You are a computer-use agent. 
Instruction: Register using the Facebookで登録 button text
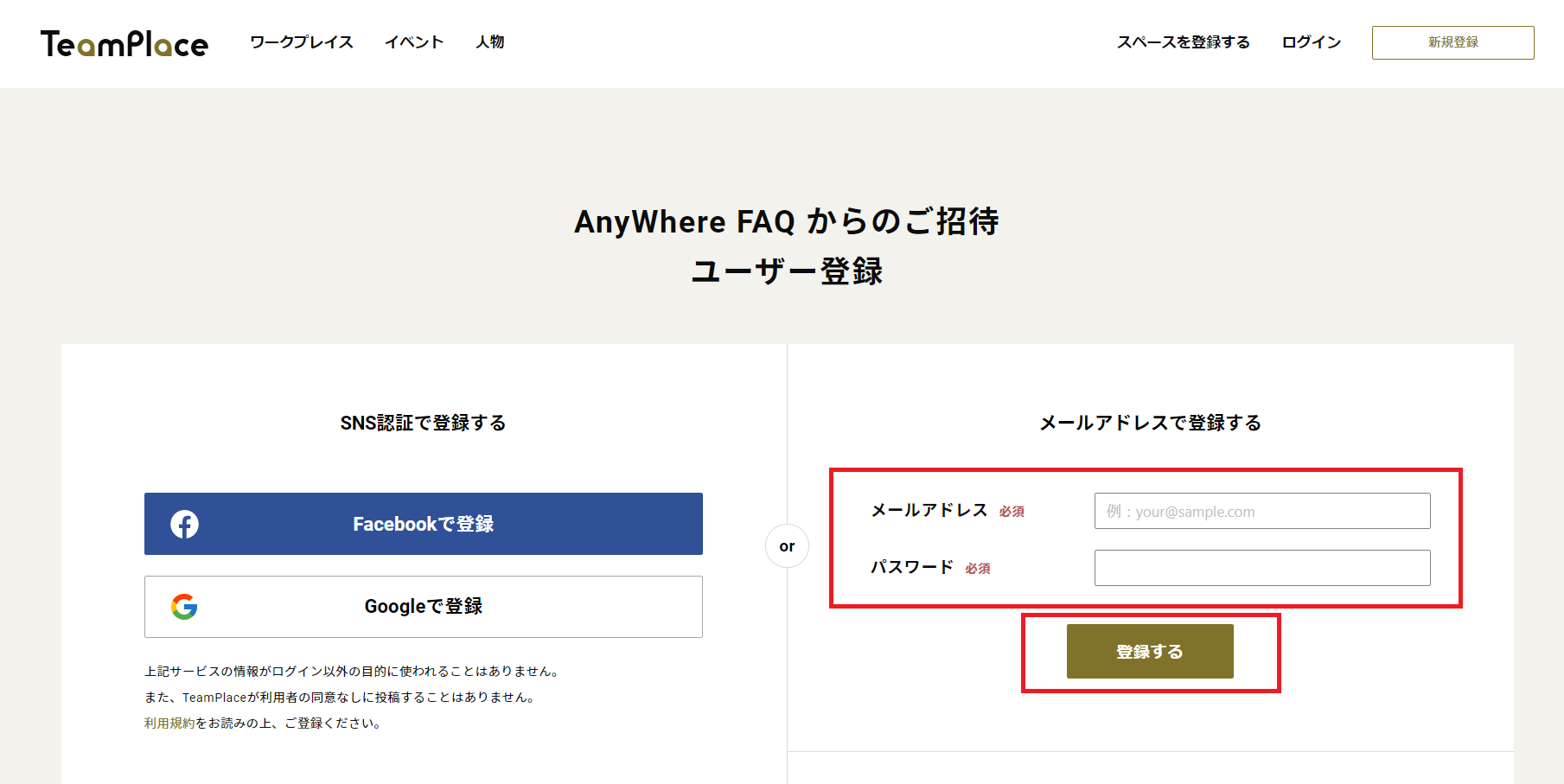[x=423, y=524]
